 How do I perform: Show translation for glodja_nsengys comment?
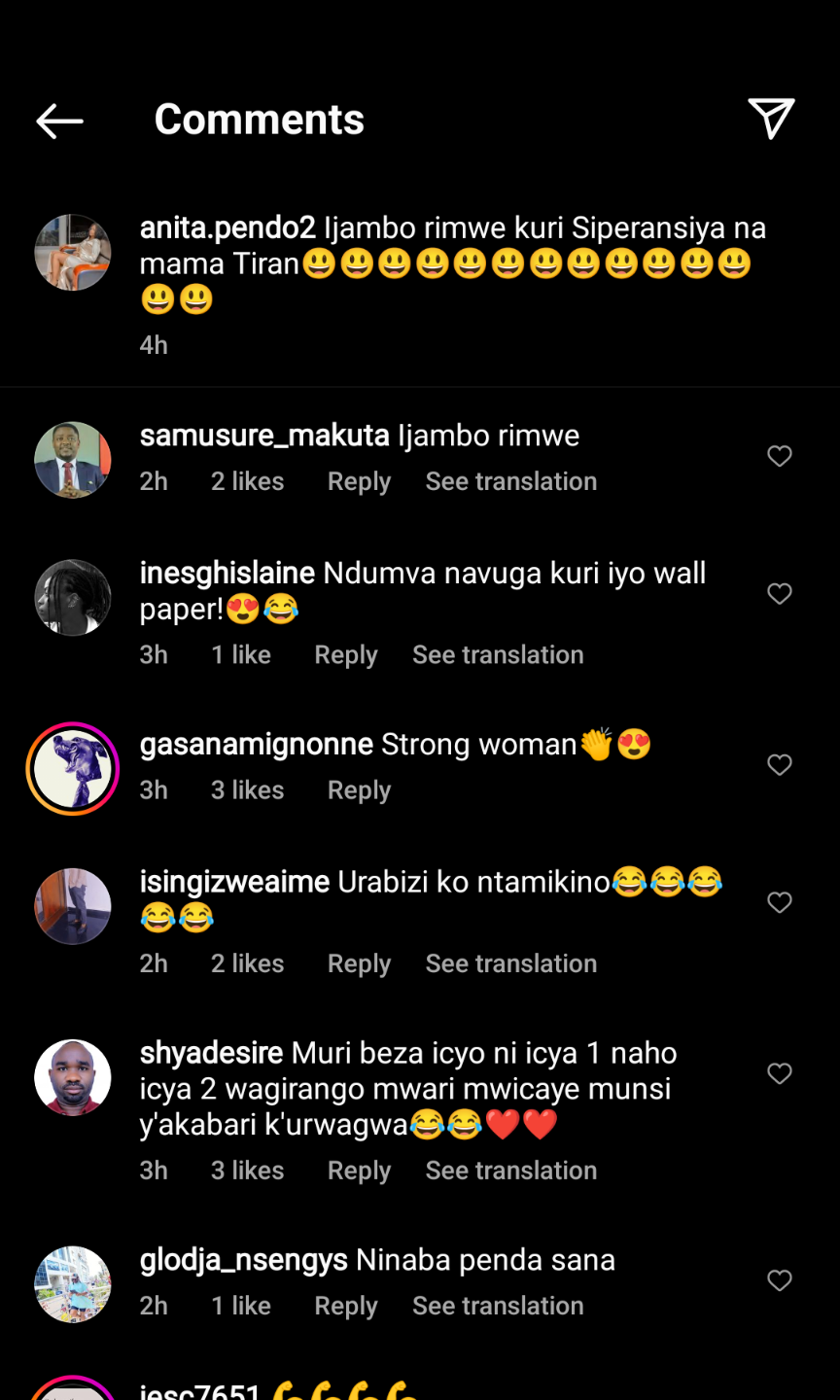coord(498,1306)
